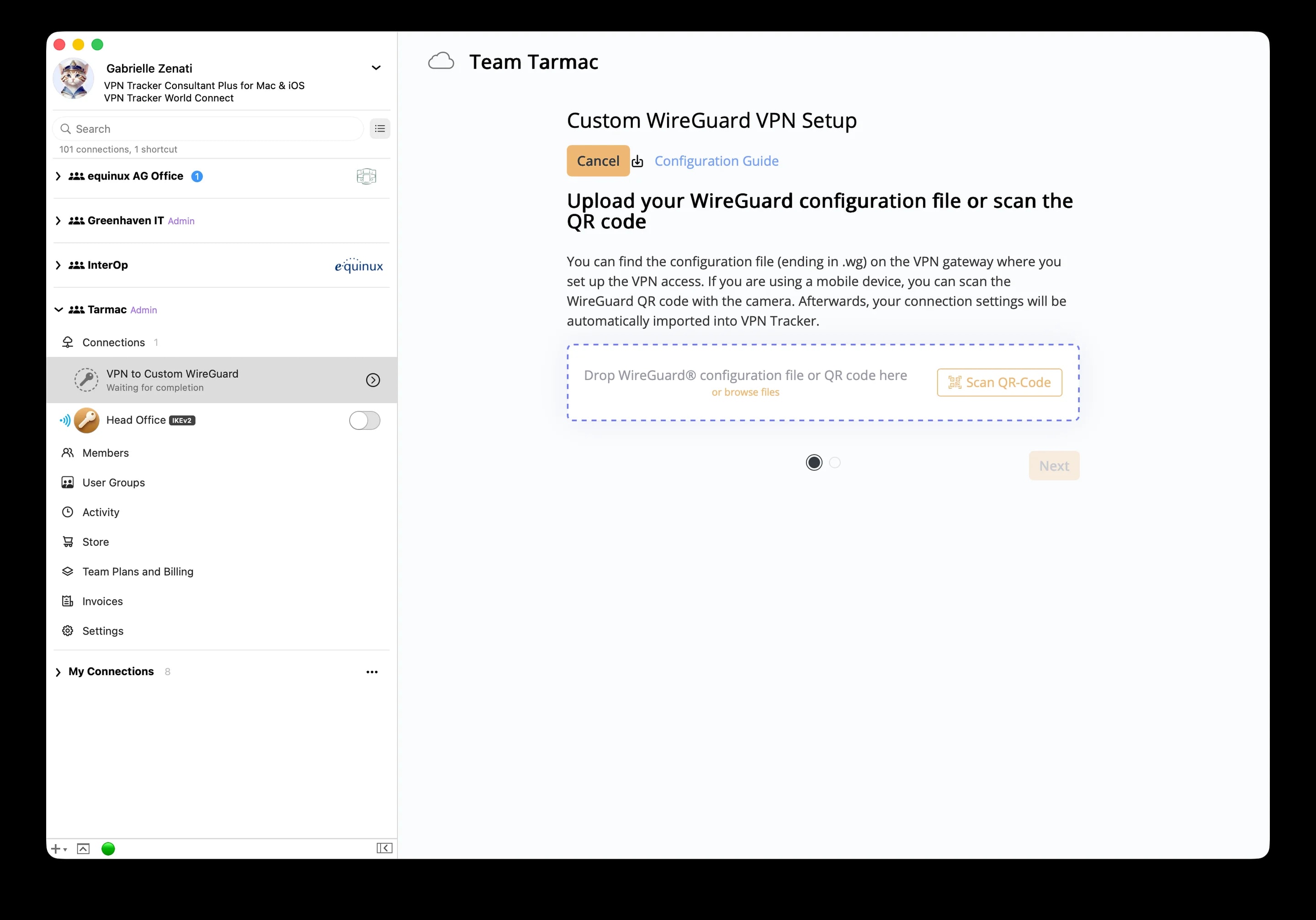Click the equinux logo in InterOp row
1316x920 pixels.
(x=359, y=265)
